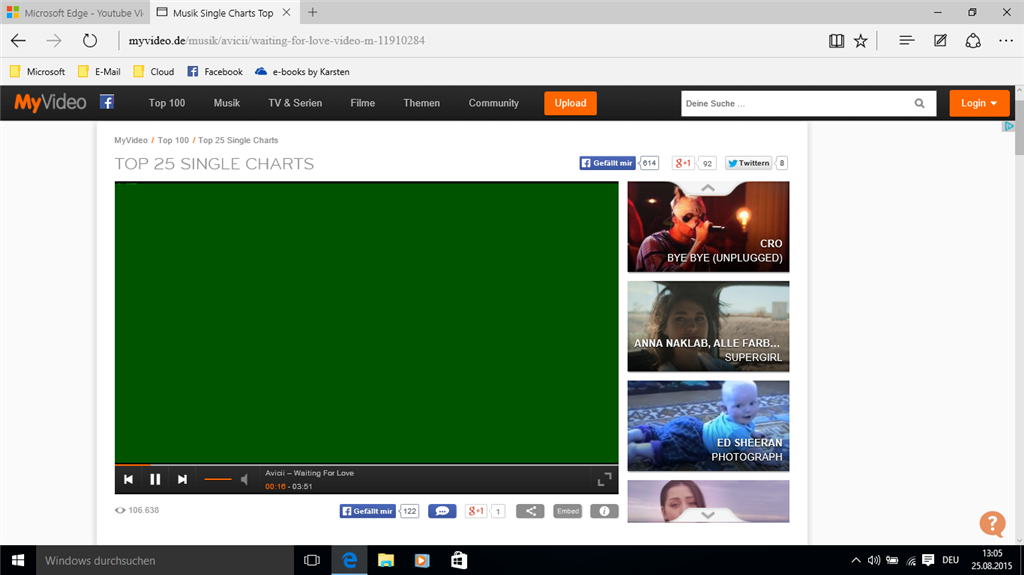Click Gefällt mir button beside page title

pyautogui.click(x=607, y=163)
